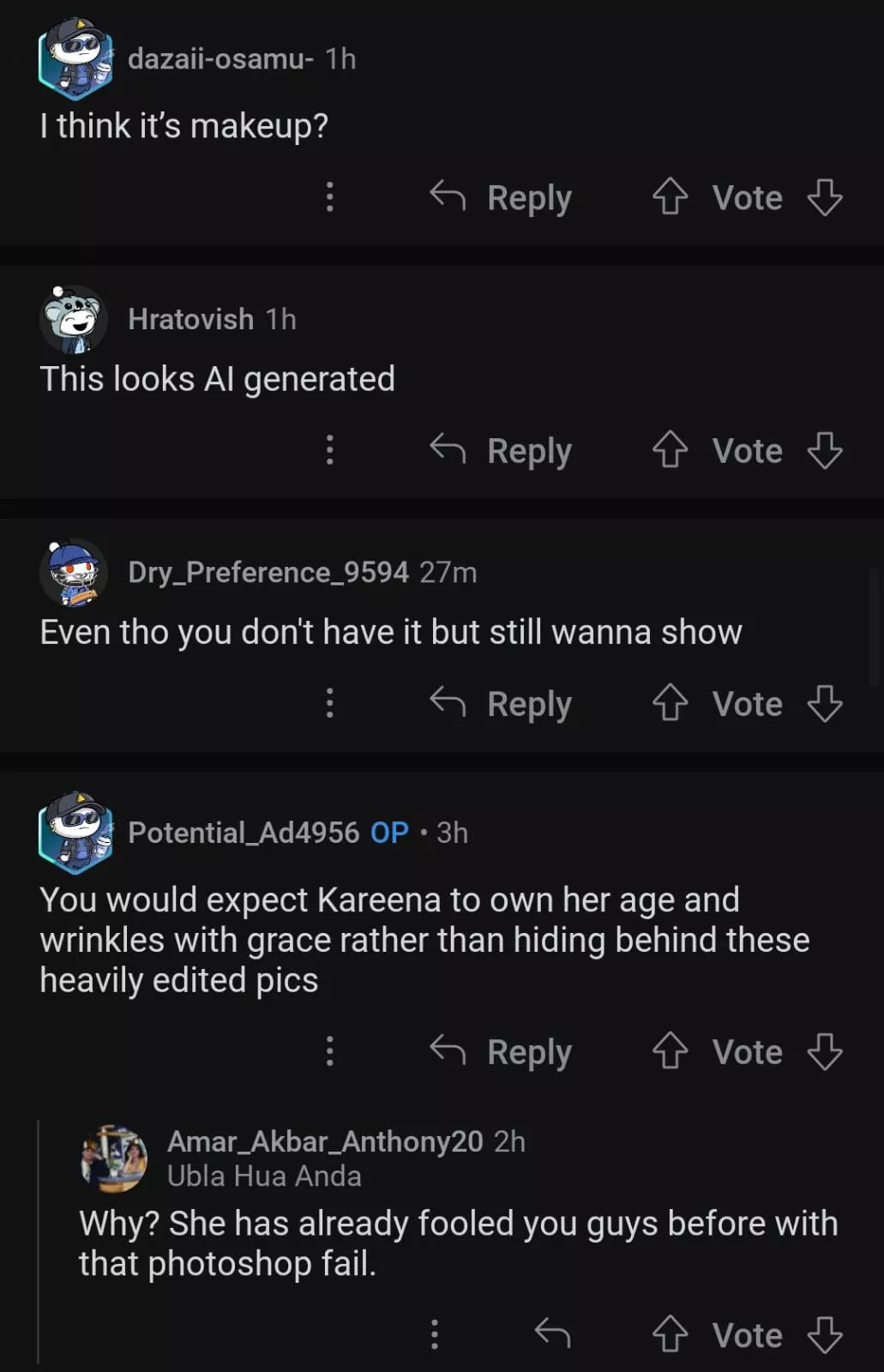
Task: View Amar_Akbar_Anthony20's avatar
Action: click(114, 1158)
